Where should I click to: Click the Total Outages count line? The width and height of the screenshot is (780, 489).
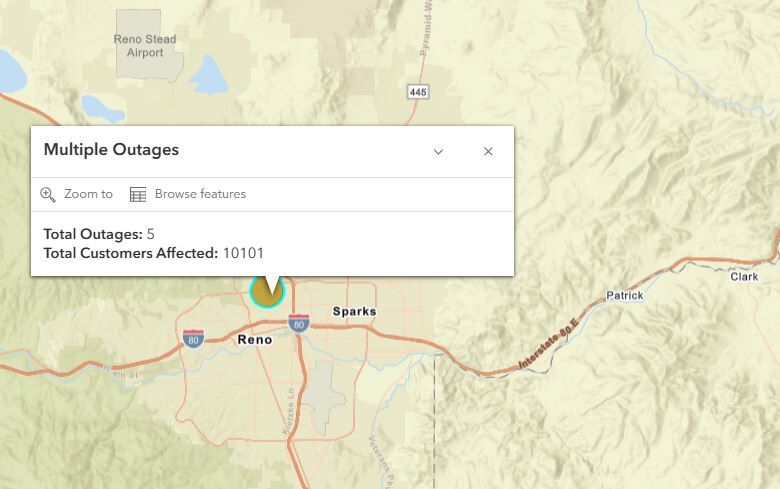click(x=99, y=234)
